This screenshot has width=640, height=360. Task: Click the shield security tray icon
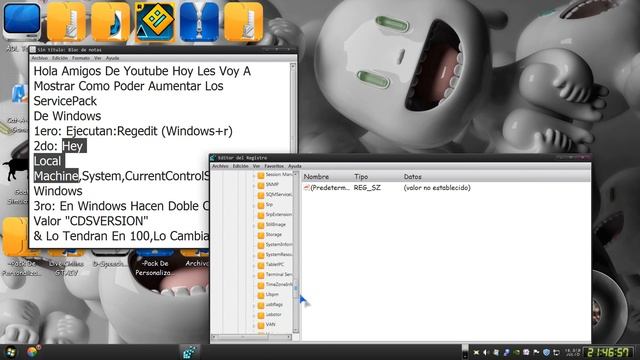tap(546, 352)
